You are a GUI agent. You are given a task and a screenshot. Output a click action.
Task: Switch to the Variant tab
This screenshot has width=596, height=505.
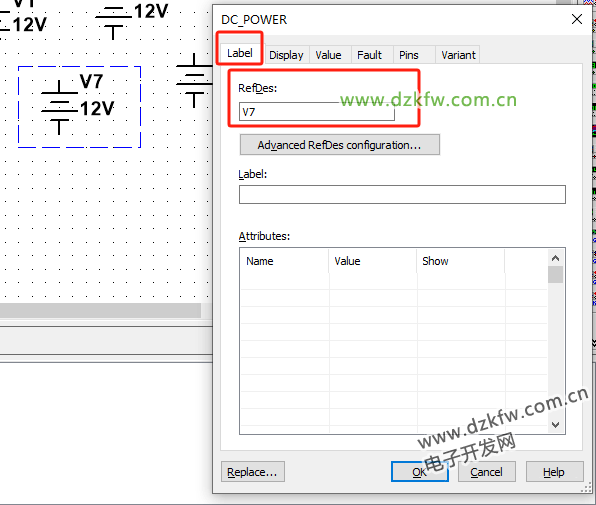click(458, 55)
